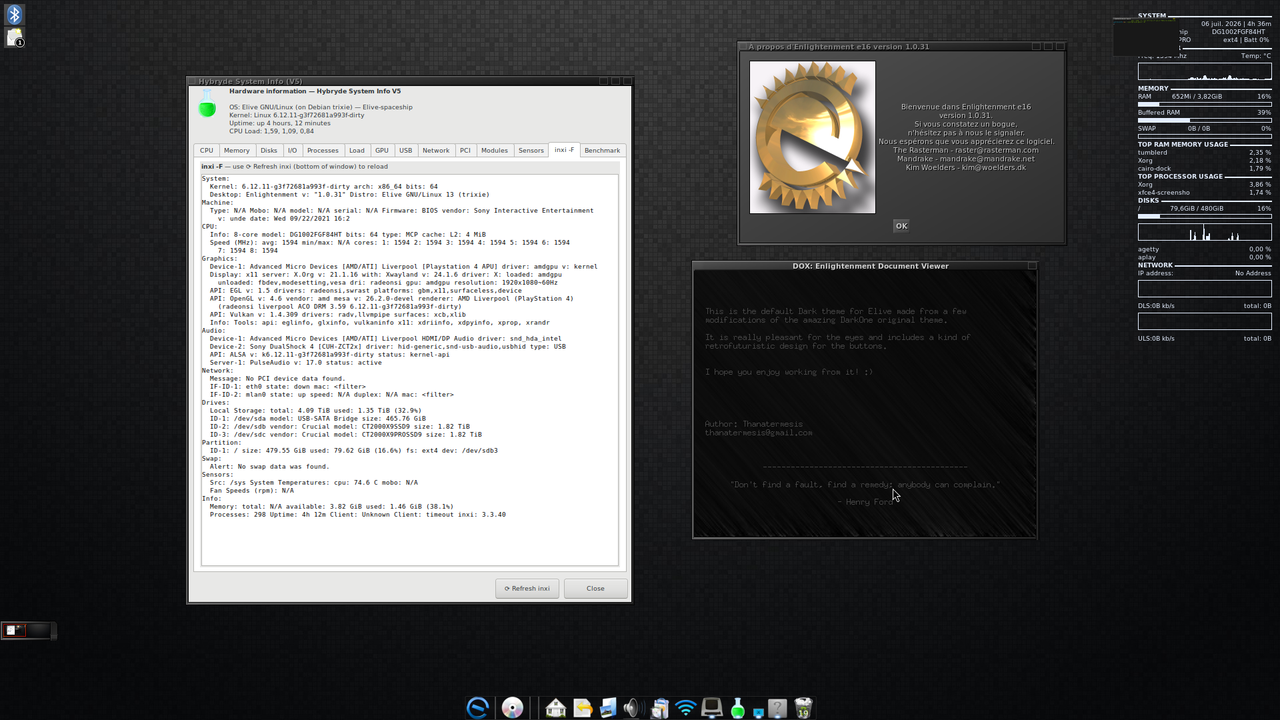Select the Sensors tab

click(531, 150)
